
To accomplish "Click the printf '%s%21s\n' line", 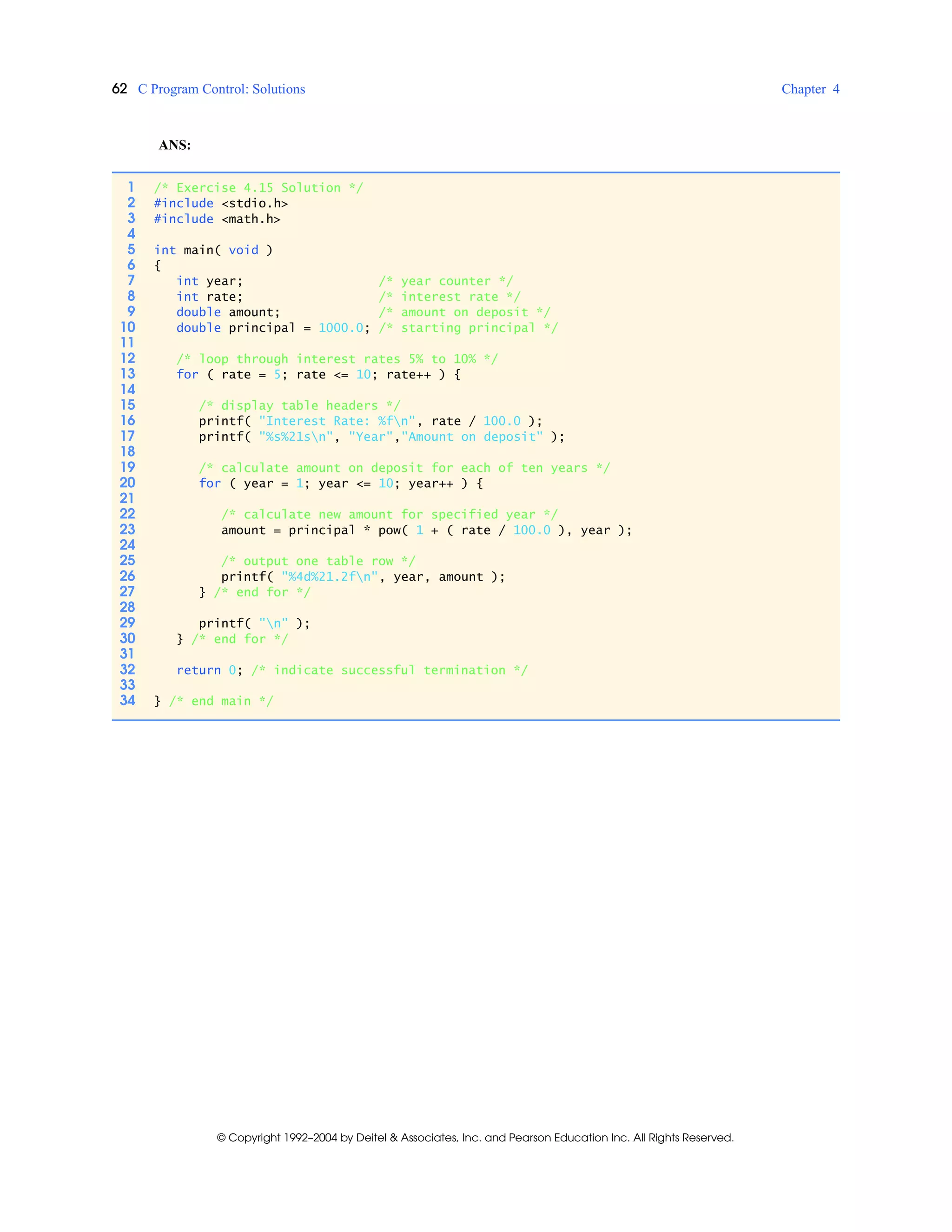I will tap(382, 437).
